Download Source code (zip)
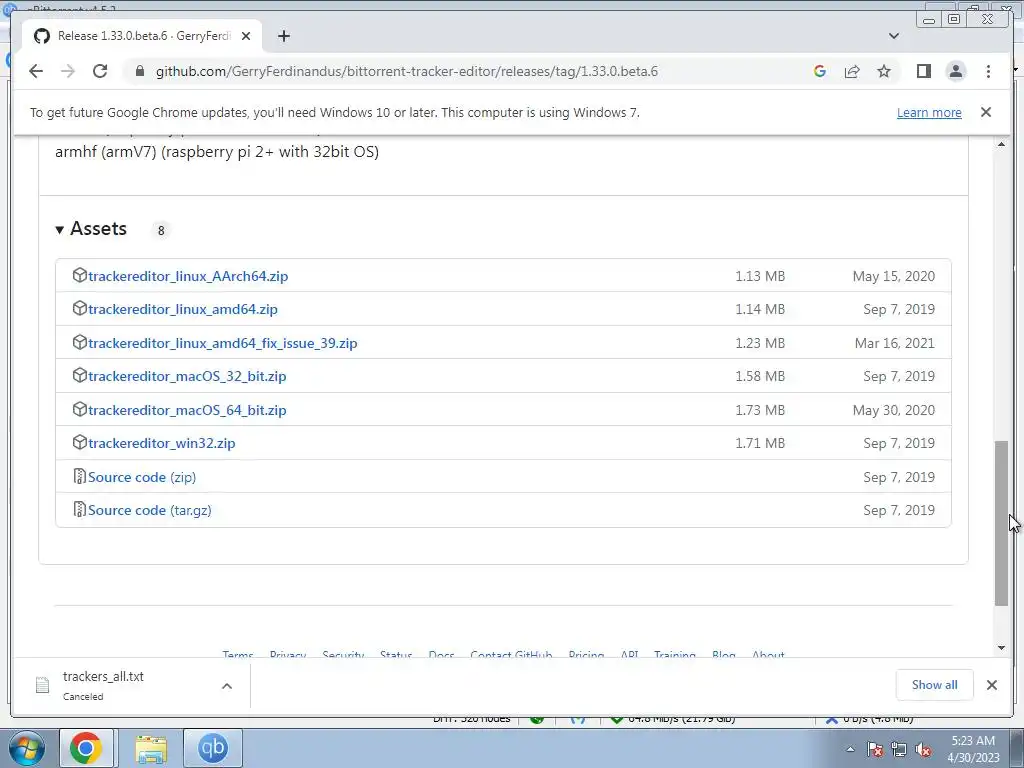The image size is (1024, 768). 142,477
